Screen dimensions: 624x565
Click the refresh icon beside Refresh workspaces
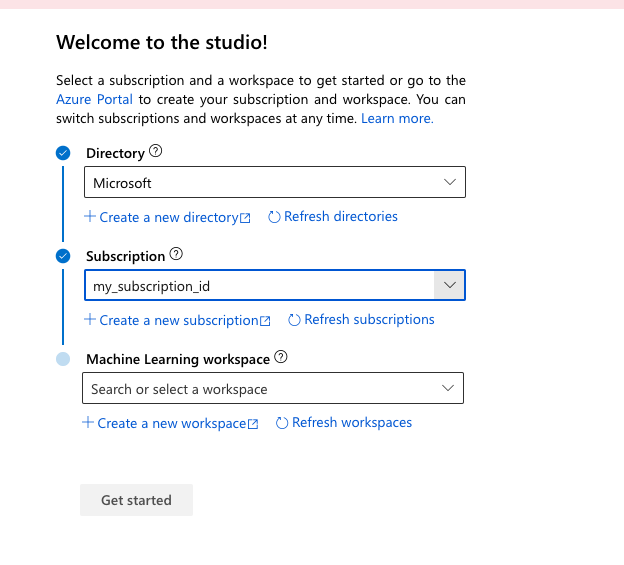[282, 423]
